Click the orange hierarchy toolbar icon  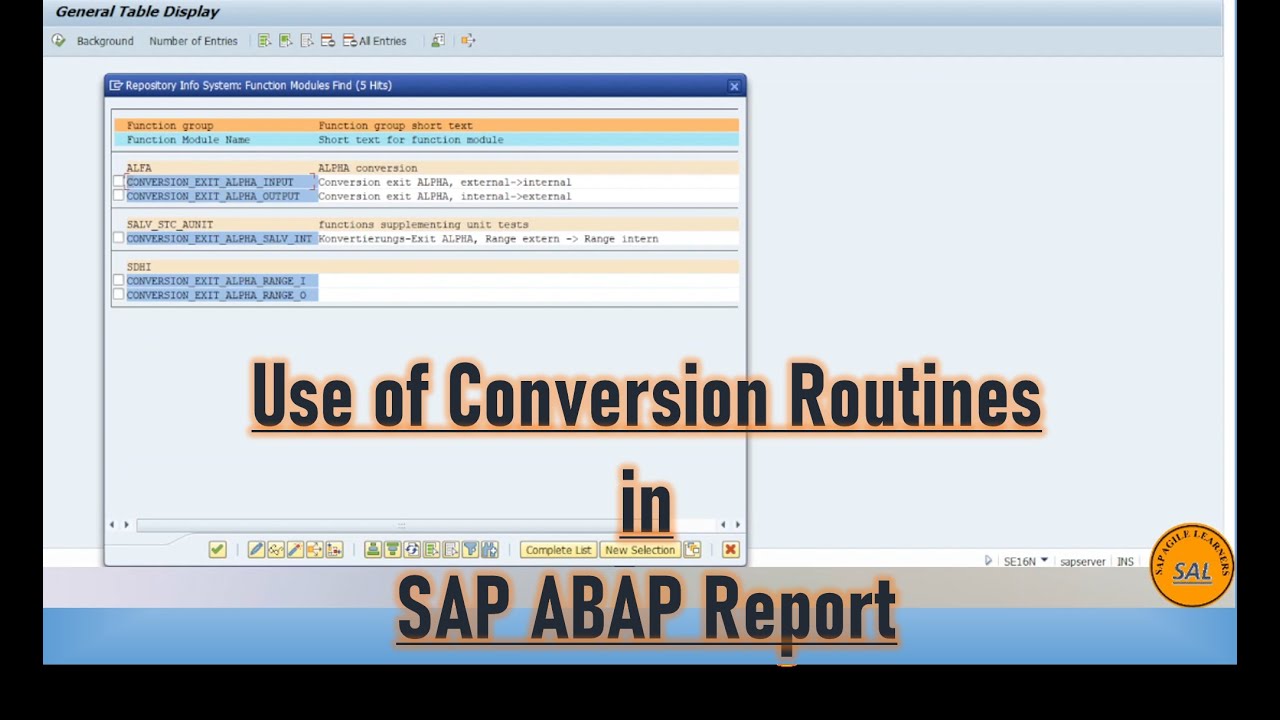click(x=468, y=41)
